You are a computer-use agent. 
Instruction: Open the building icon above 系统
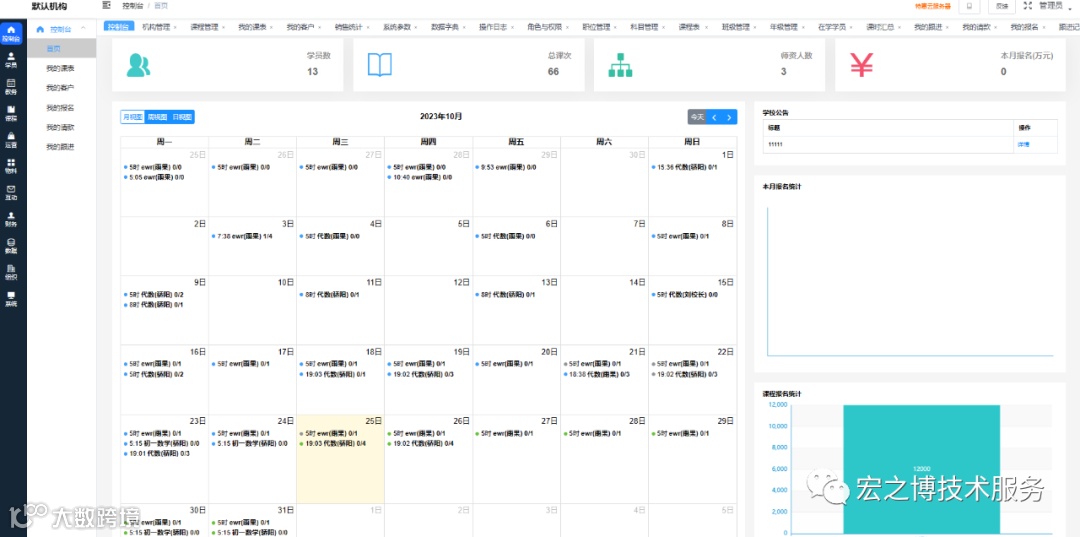pos(11,273)
